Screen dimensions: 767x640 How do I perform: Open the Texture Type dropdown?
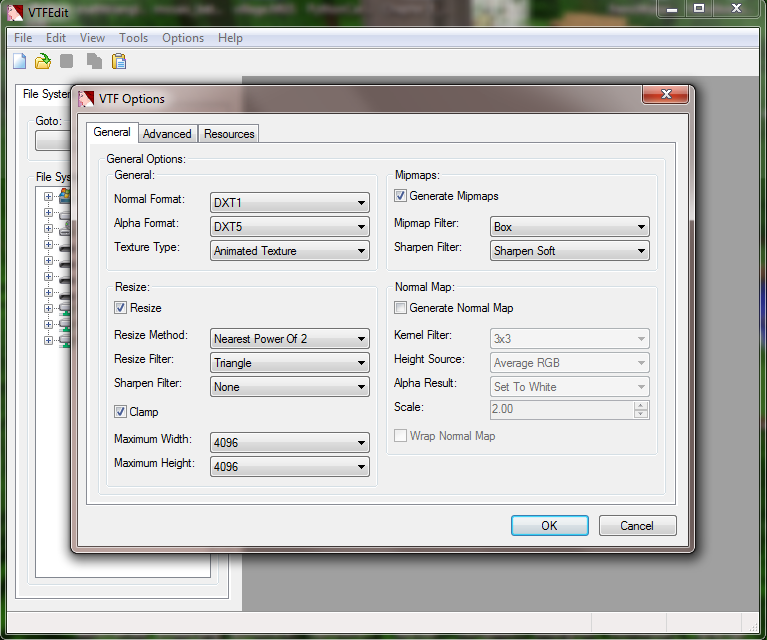[x=290, y=251]
